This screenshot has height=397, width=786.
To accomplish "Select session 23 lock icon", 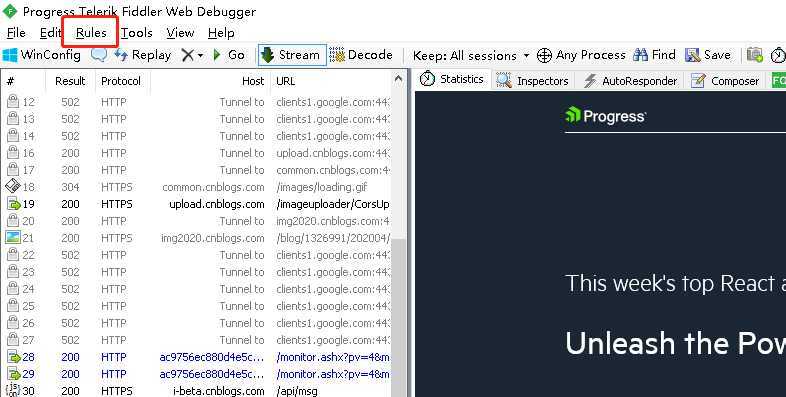I will [13, 272].
